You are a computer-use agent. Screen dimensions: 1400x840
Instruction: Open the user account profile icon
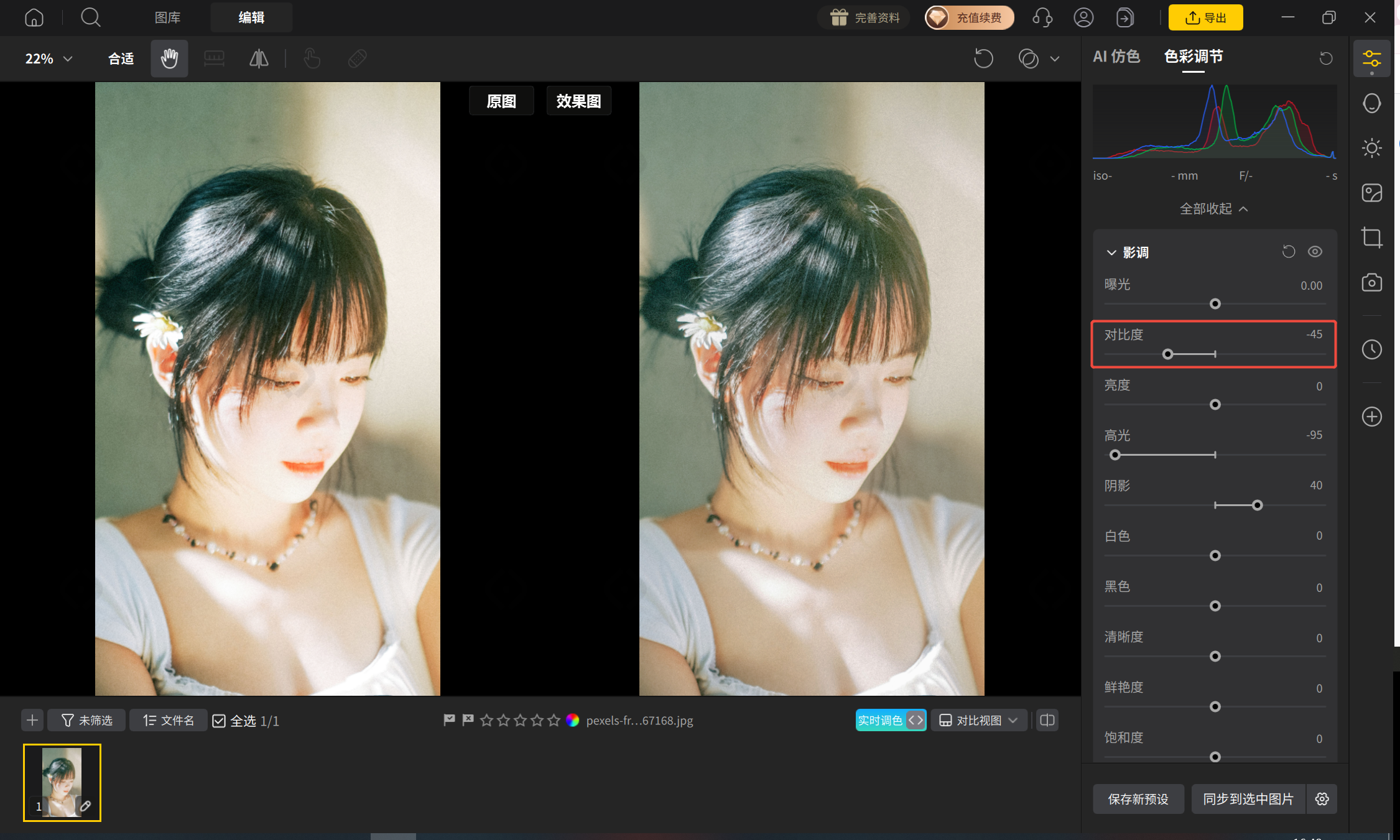[1083, 17]
